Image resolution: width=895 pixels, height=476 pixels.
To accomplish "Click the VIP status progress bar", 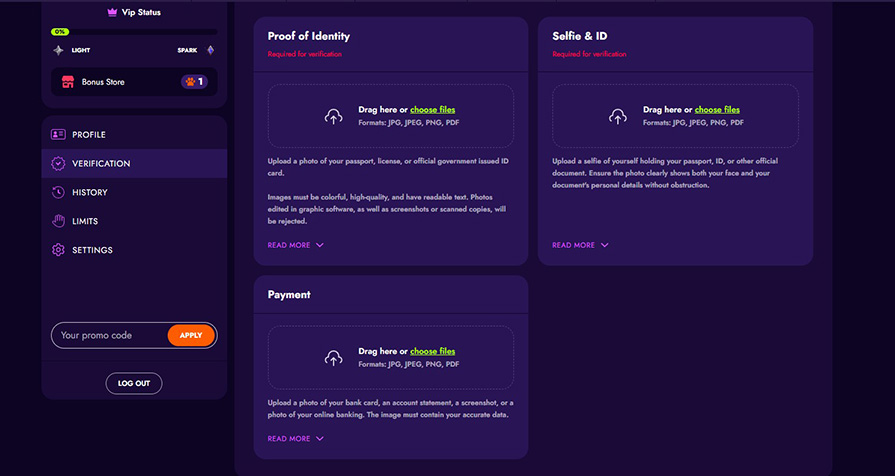I will click(134, 32).
